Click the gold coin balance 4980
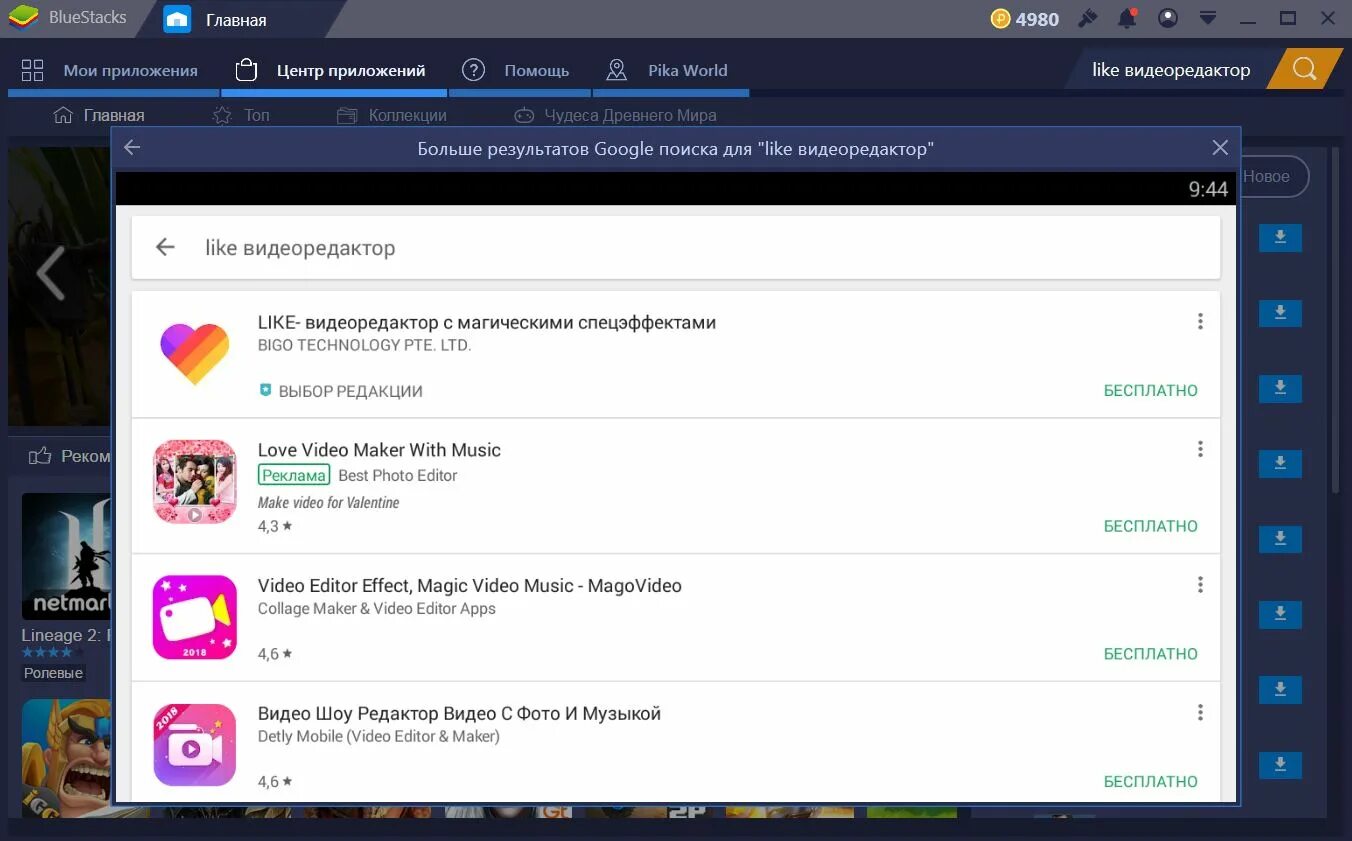Screen dimensions: 1352x841 (1025, 19)
